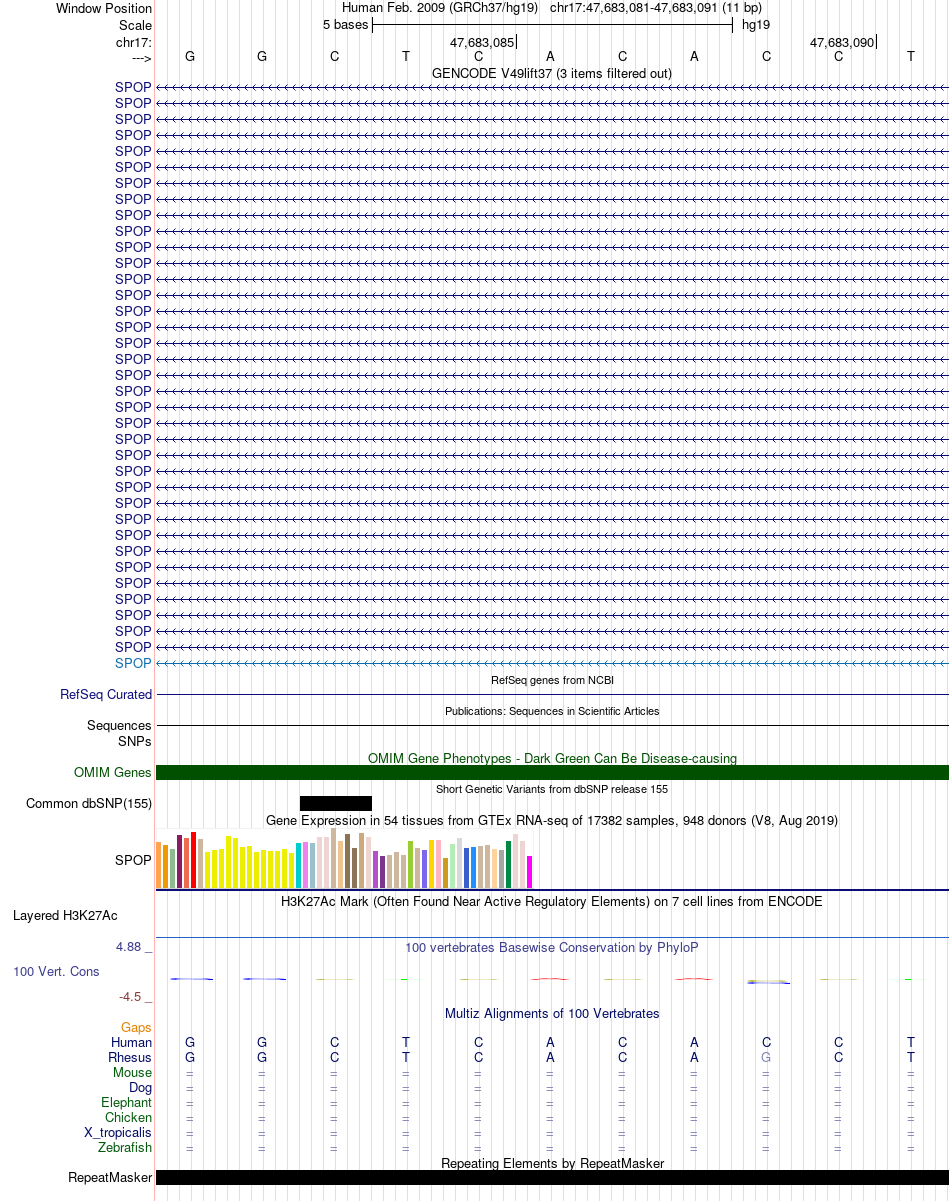Viewport: 950px width, 1201px height.
Task: Select the chr17: base position label
Action: tap(134, 42)
